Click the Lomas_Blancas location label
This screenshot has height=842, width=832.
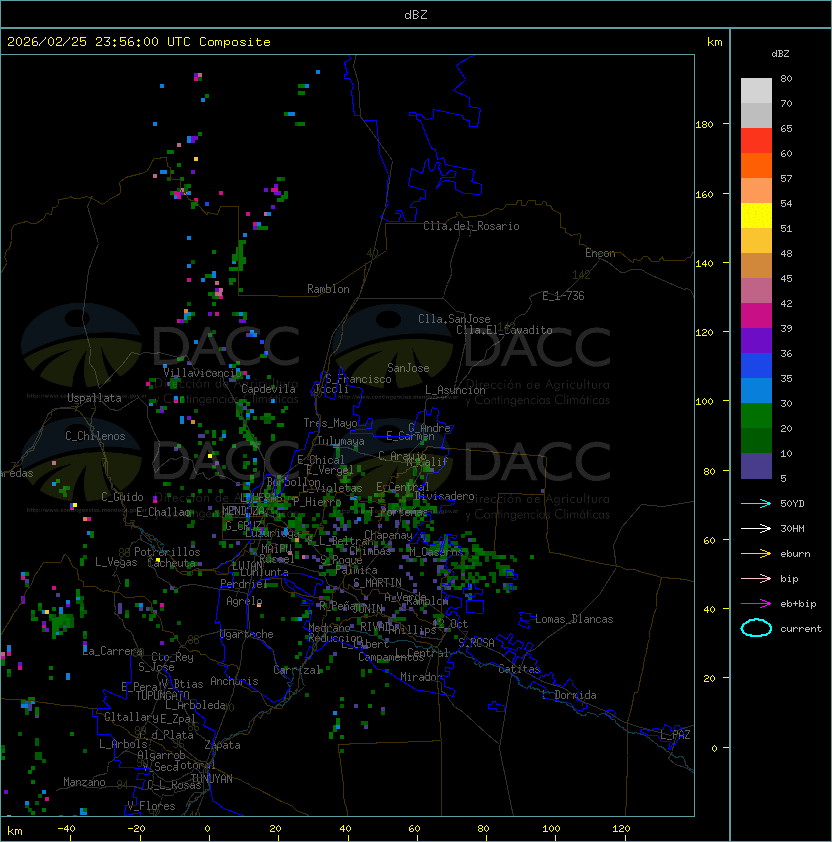[574, 619]
